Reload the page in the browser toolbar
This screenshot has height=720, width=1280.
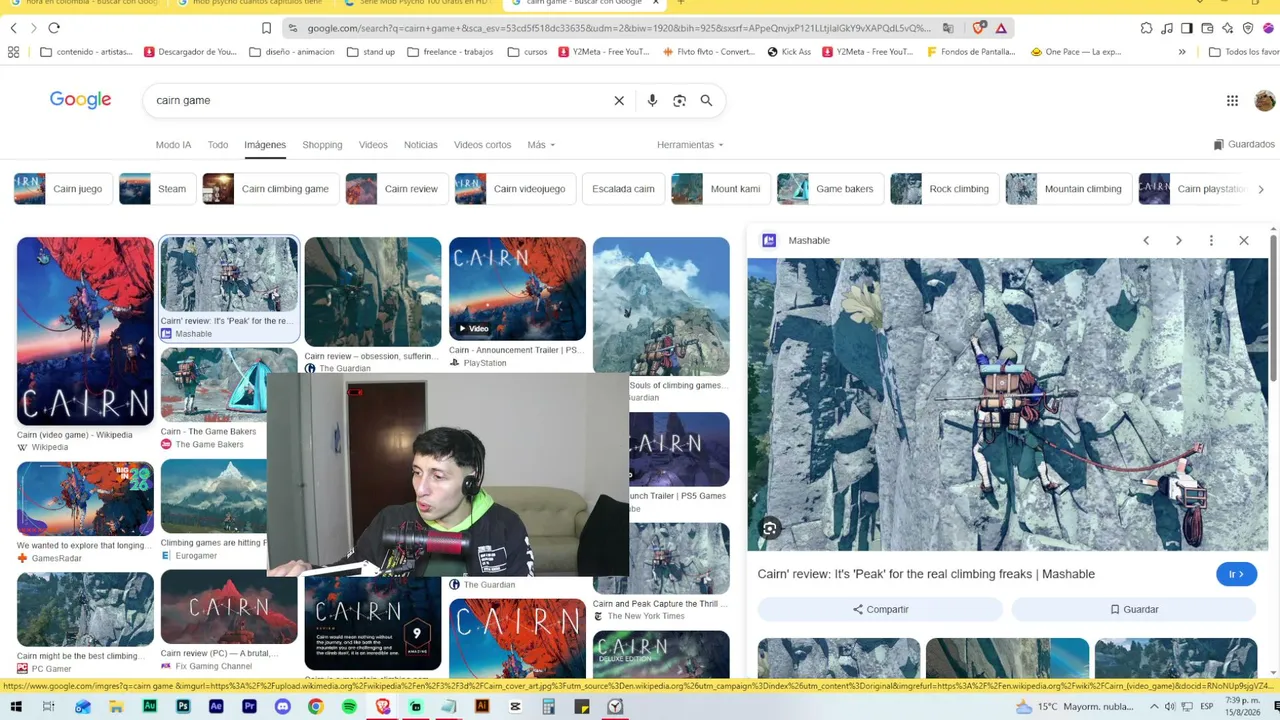pyautogui.click(x=54, y=28)
